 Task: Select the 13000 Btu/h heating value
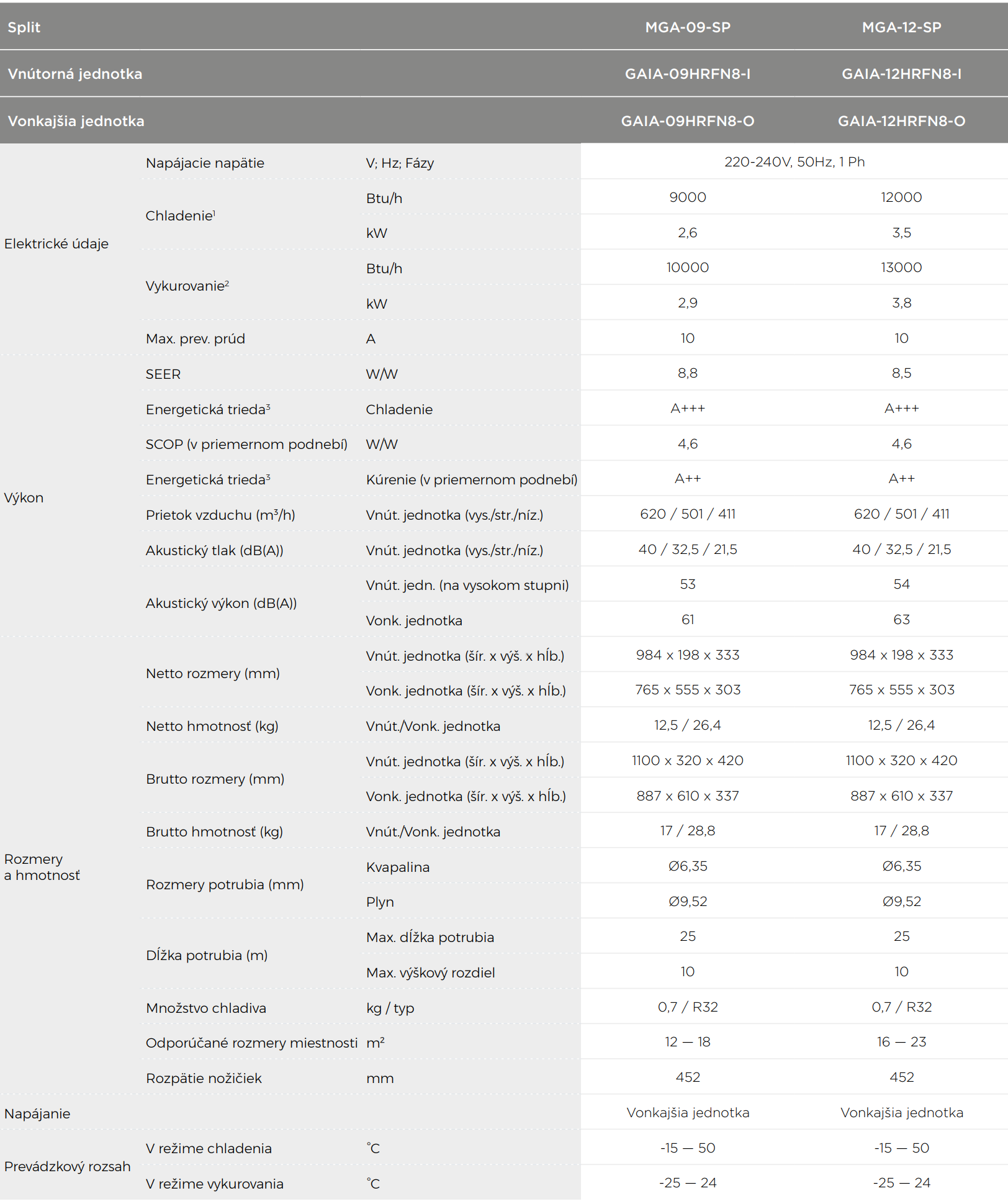pos(901,268)
